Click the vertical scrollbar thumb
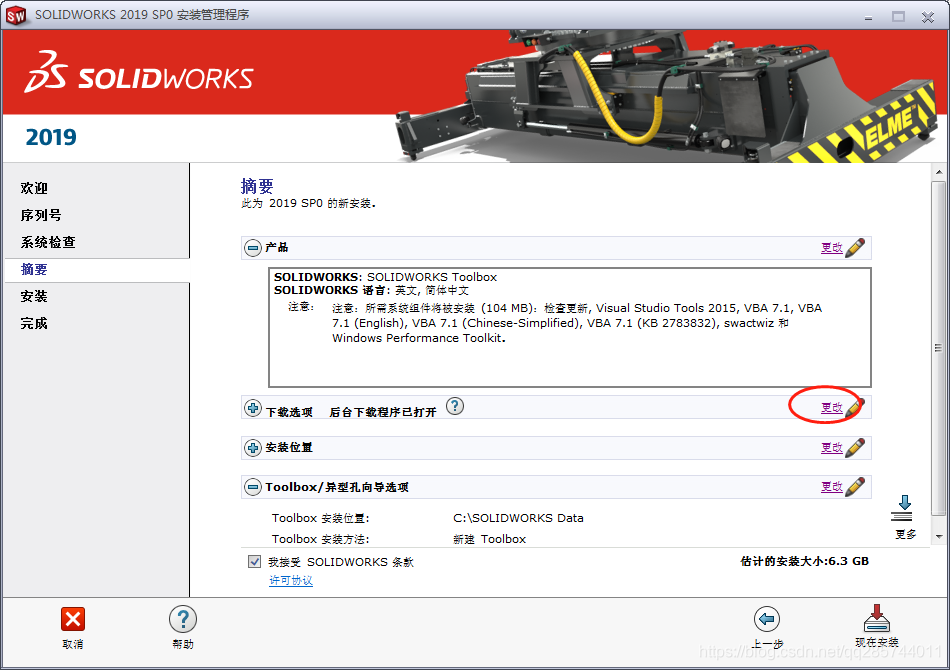950x670 pixels. point(938,348)
